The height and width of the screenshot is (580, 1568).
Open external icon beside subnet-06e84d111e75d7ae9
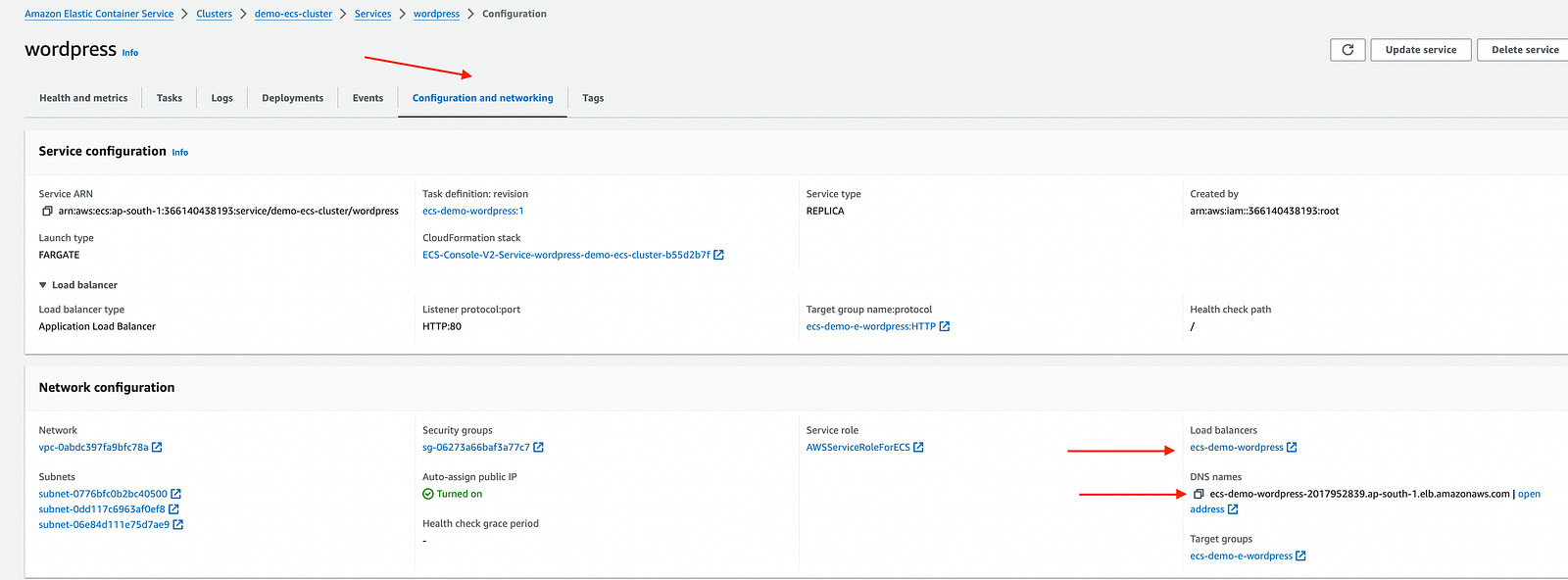[x=178, y=525]
